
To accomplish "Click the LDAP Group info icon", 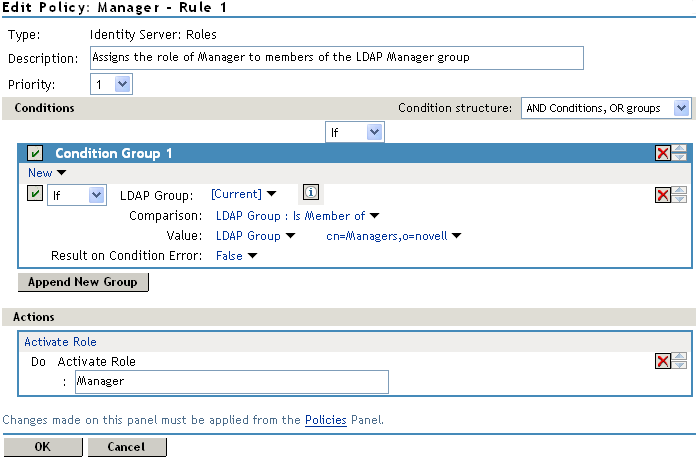I will pos(310,194).
